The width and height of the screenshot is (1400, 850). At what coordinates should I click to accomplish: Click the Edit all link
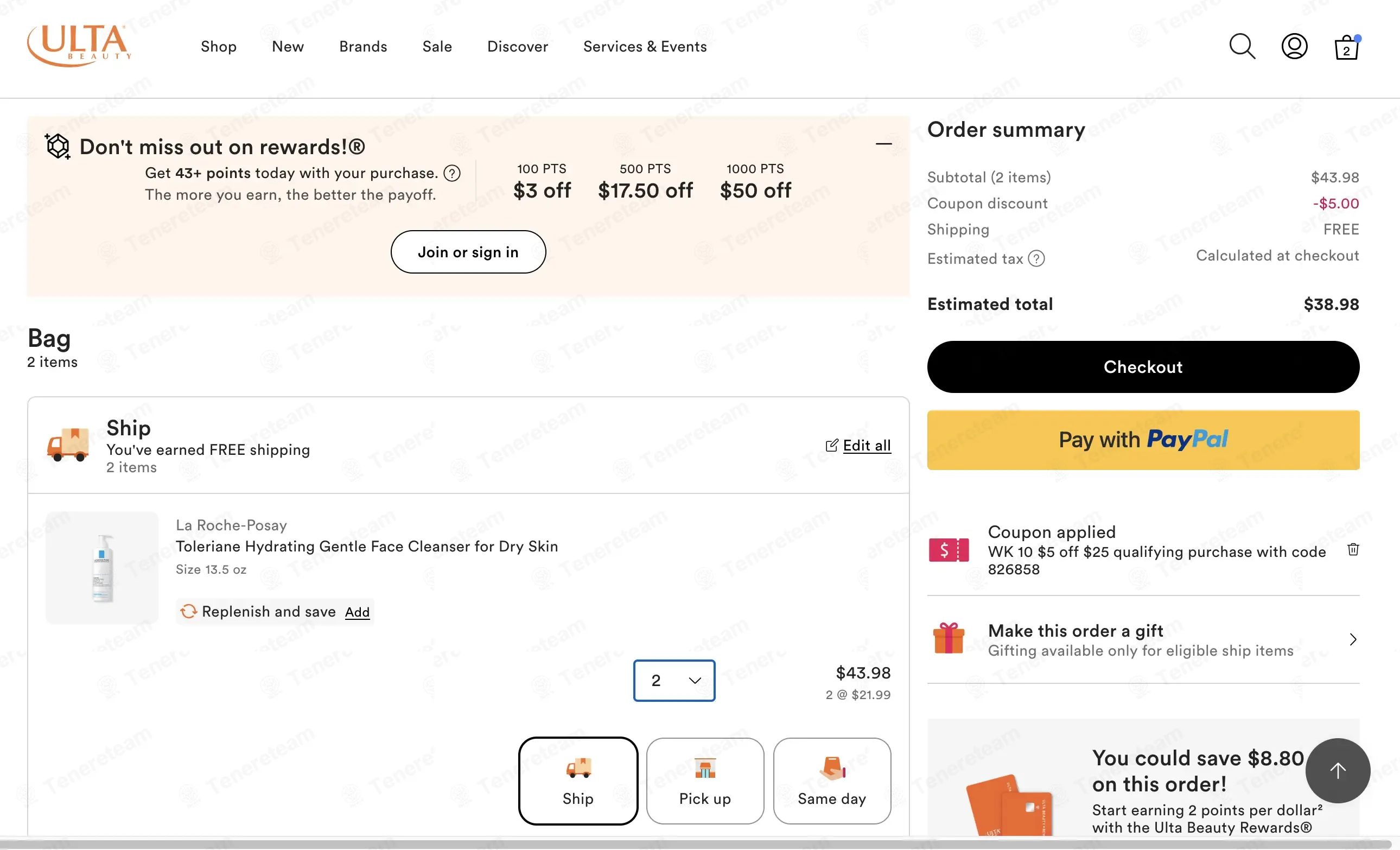pos(867,446)
